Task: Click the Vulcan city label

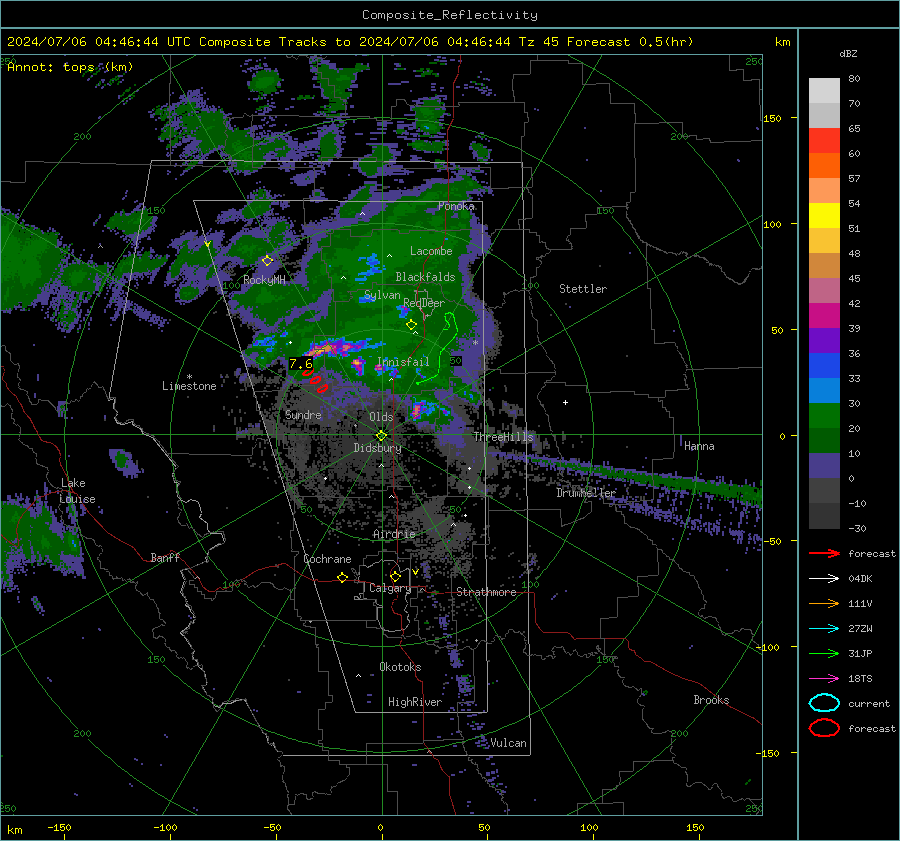Action: (508, 743)
